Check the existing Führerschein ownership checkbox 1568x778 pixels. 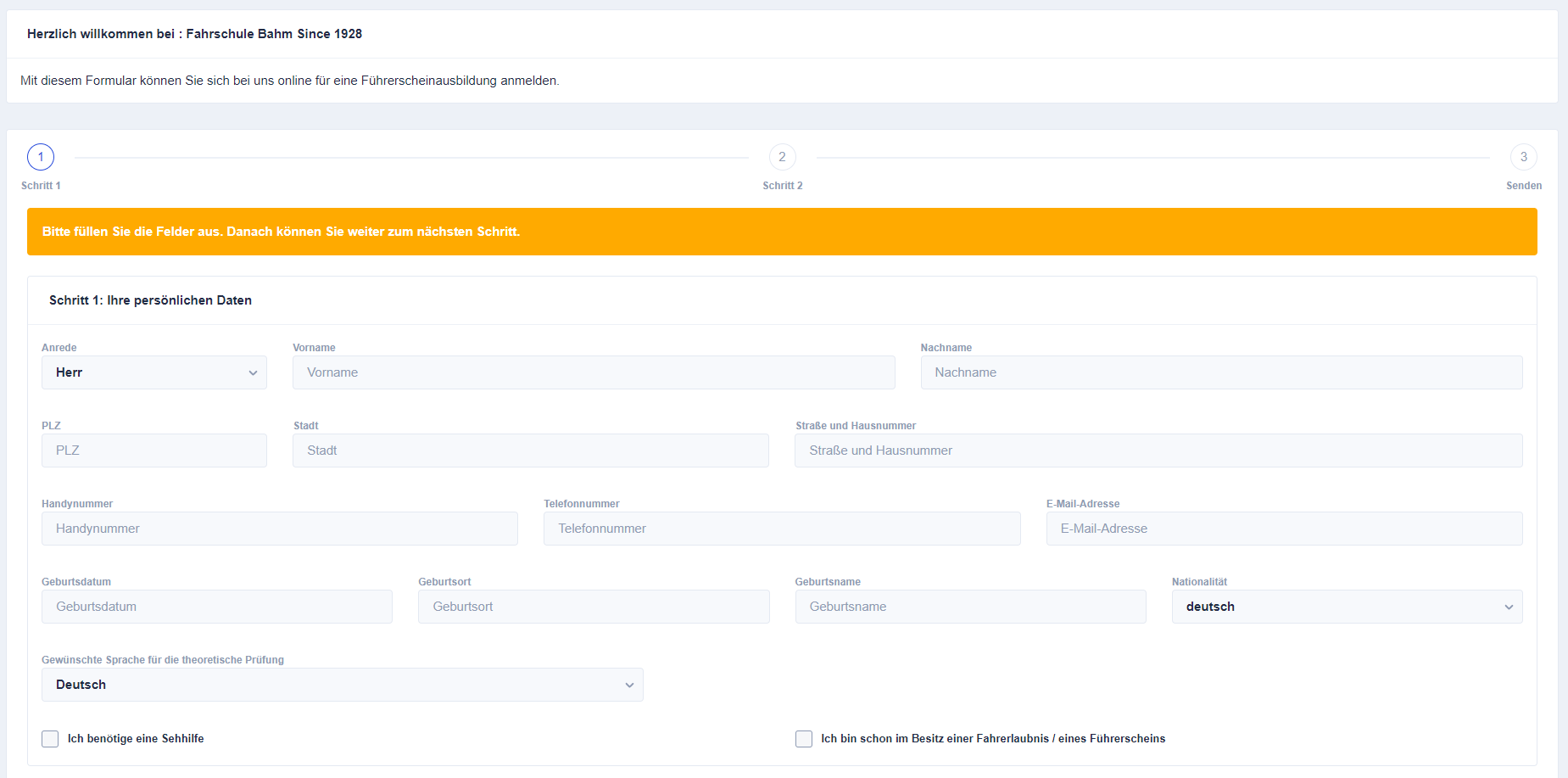pyautogui.click(x=804, y=739)
